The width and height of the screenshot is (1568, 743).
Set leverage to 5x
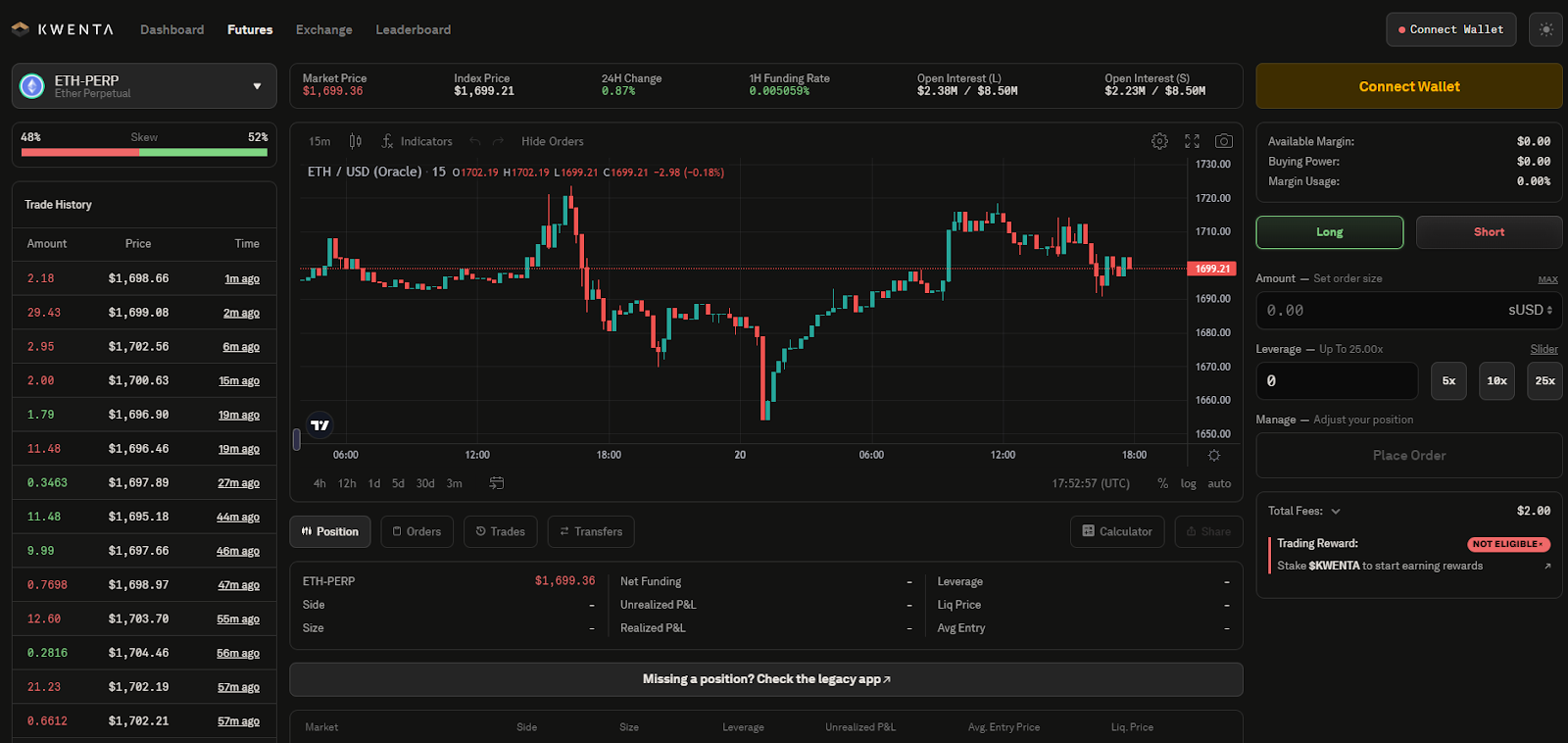1449,380
